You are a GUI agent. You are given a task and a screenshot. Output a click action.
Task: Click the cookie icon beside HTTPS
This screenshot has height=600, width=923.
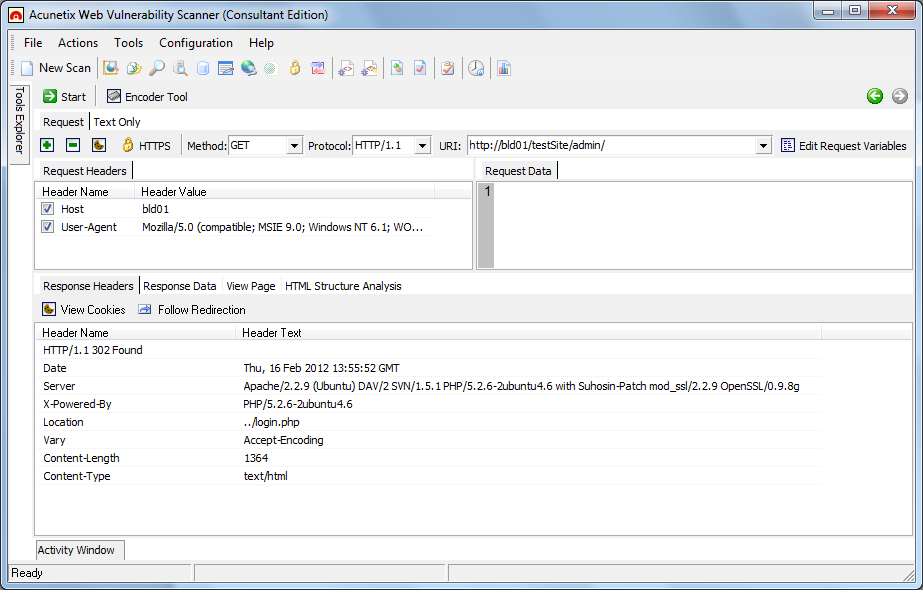[99, 145]
